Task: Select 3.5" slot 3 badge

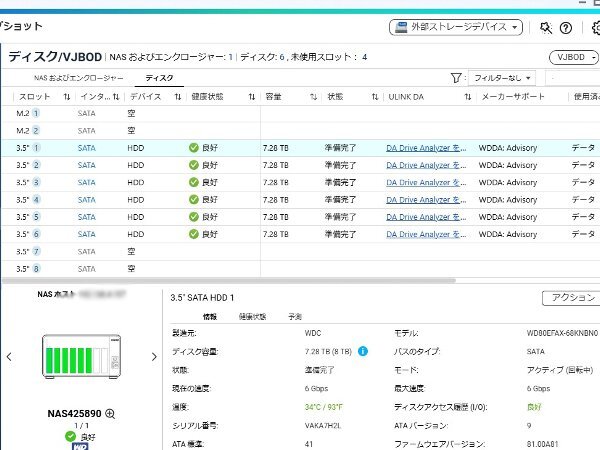Action: 36,182
